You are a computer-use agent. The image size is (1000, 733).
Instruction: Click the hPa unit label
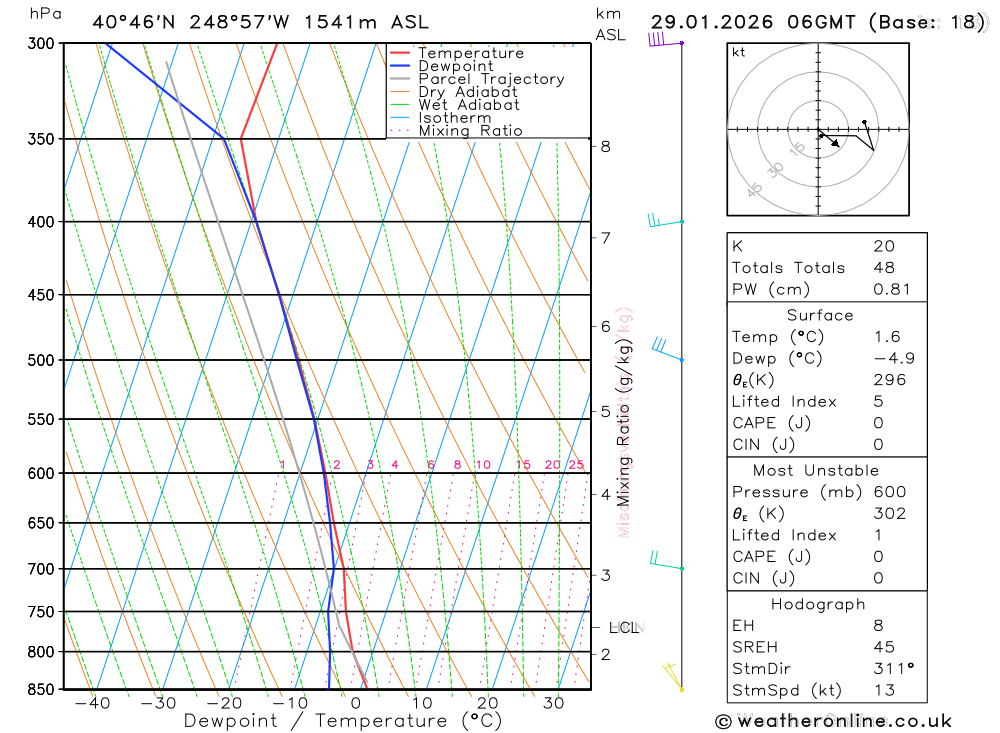(x=45, y=14)
